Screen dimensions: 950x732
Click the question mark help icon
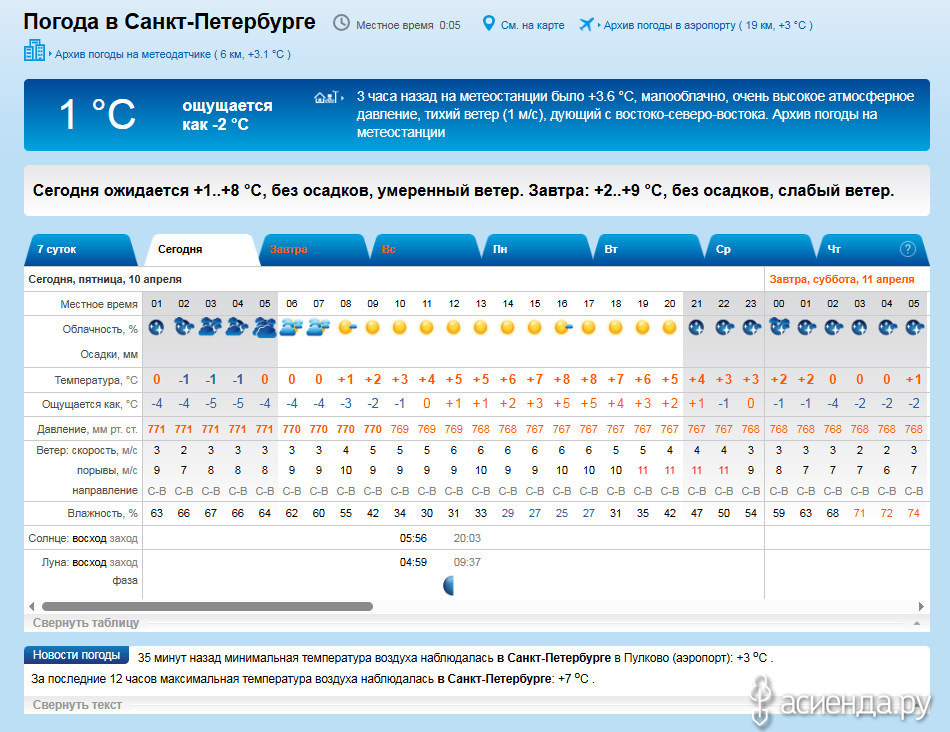[x=908, y=249]
